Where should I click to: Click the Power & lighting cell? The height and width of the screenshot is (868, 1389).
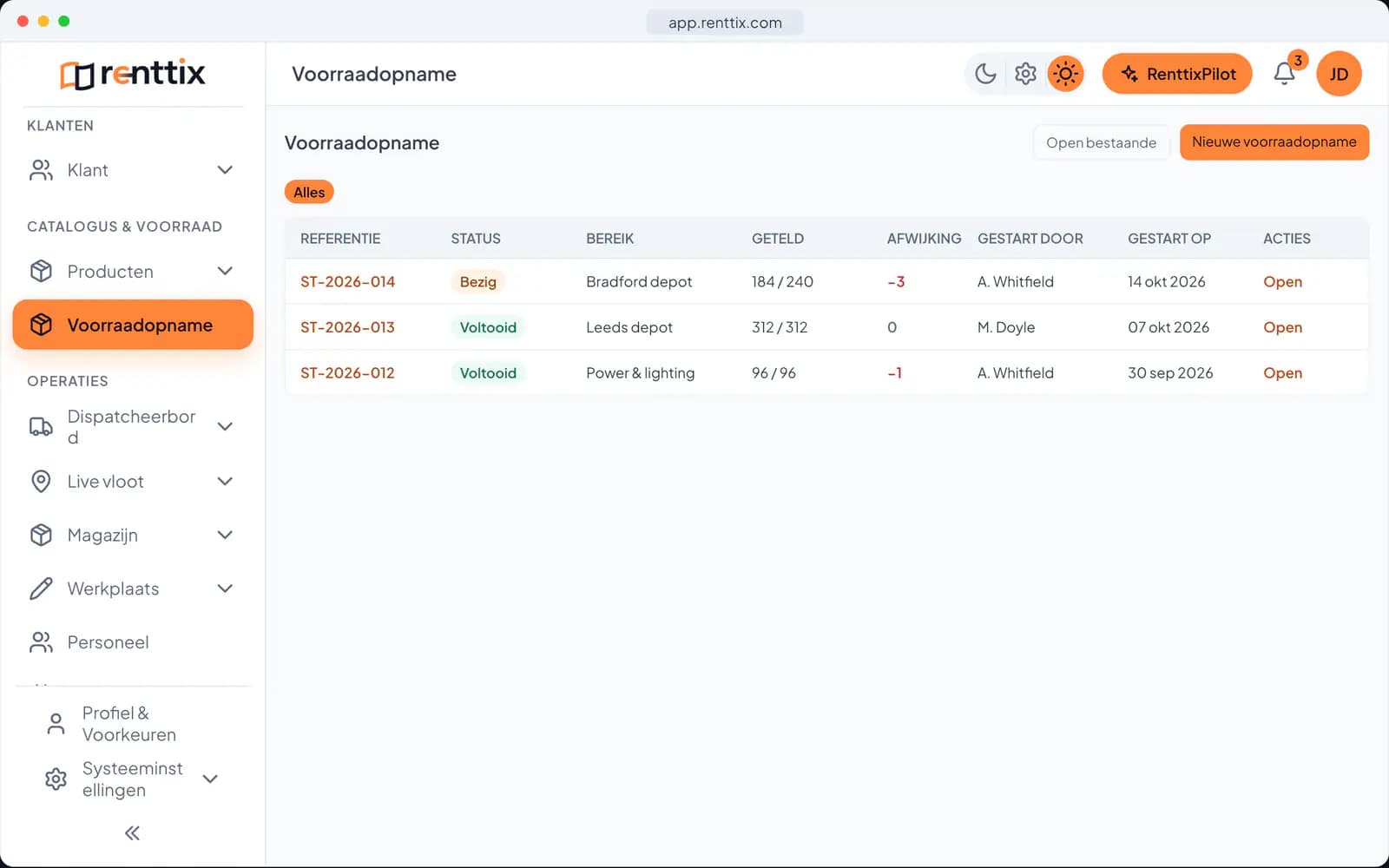pyautogui.click(x=640, y=373)
